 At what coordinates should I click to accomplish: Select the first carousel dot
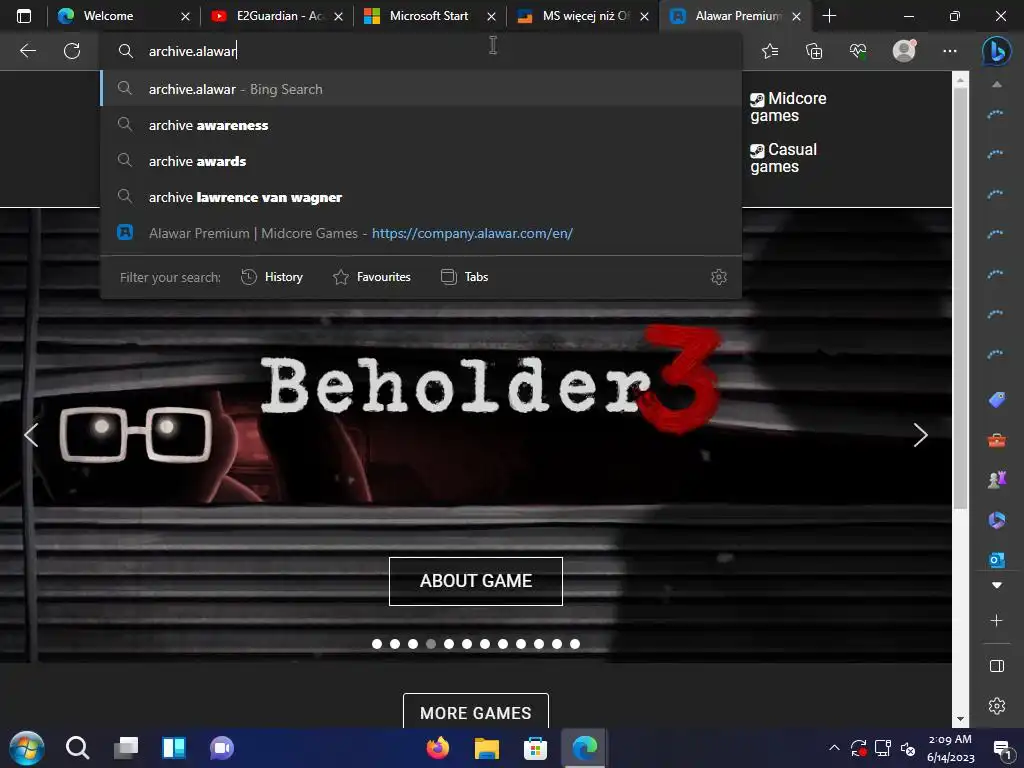click(x=377, y=644)
